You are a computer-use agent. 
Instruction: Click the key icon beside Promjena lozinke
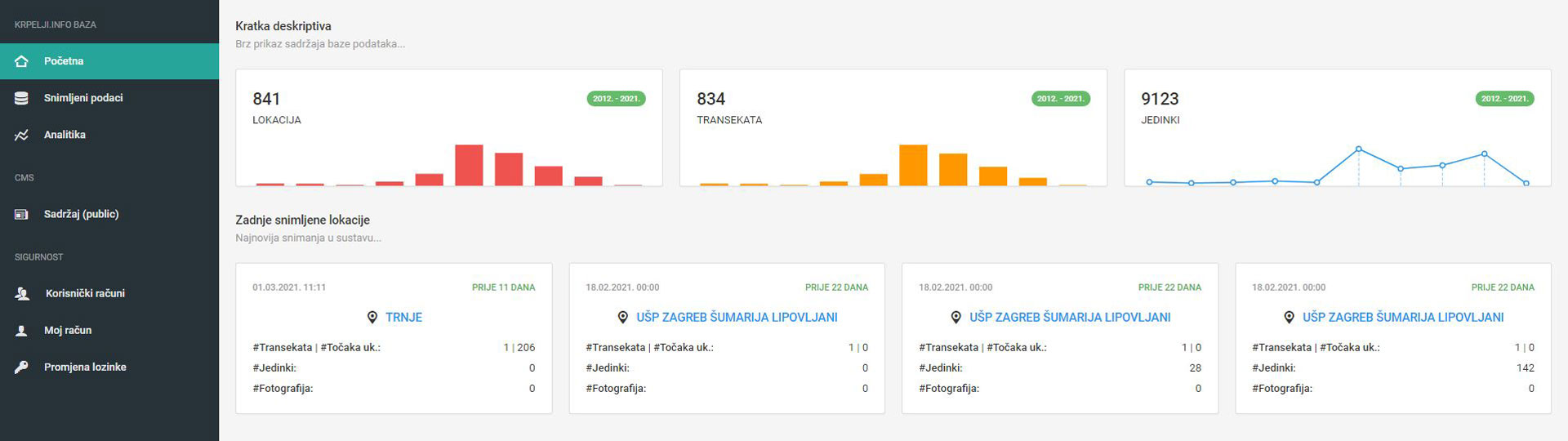click(x=21, y=367)
